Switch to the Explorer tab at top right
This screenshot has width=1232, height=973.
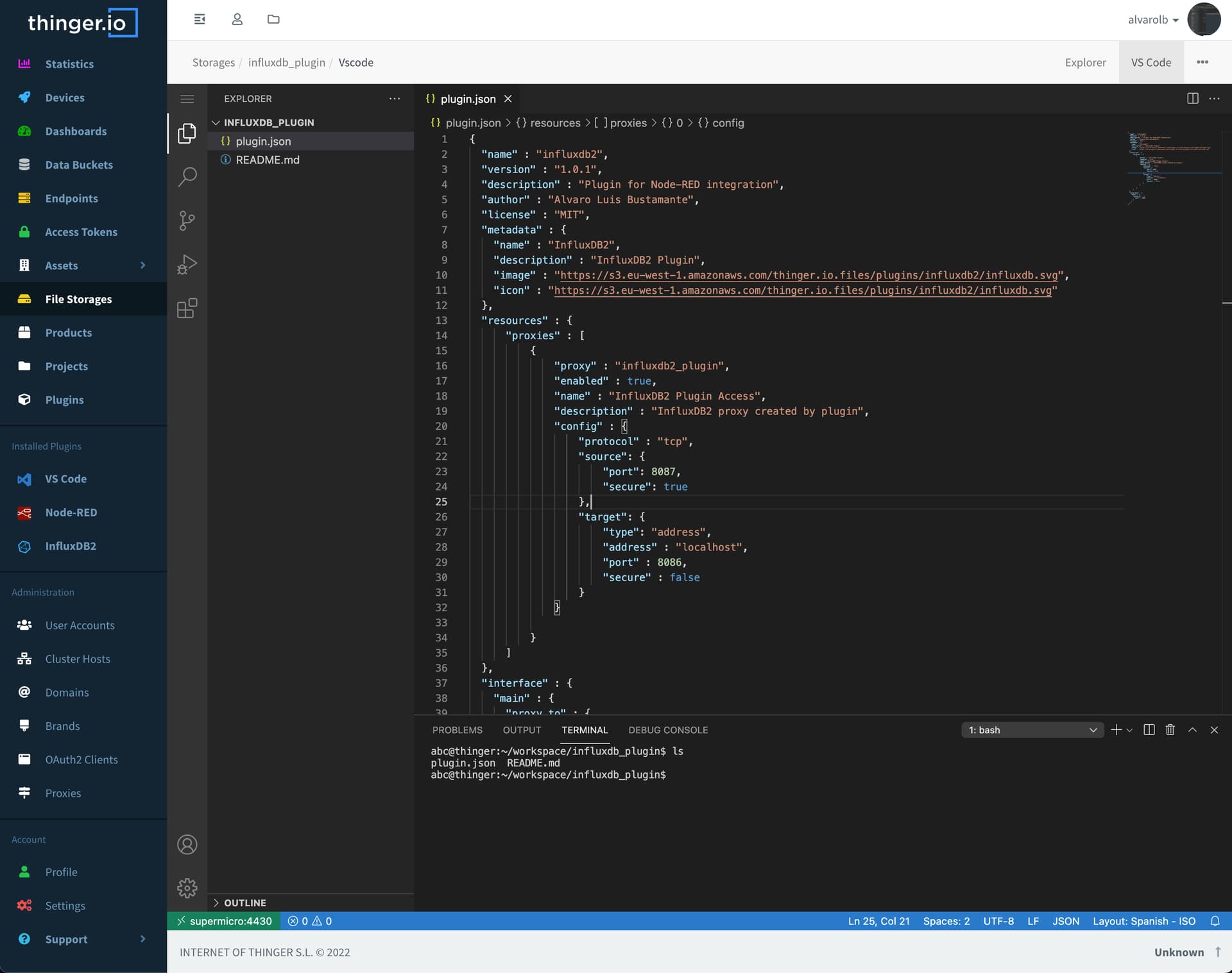(x=1085, y=62)
